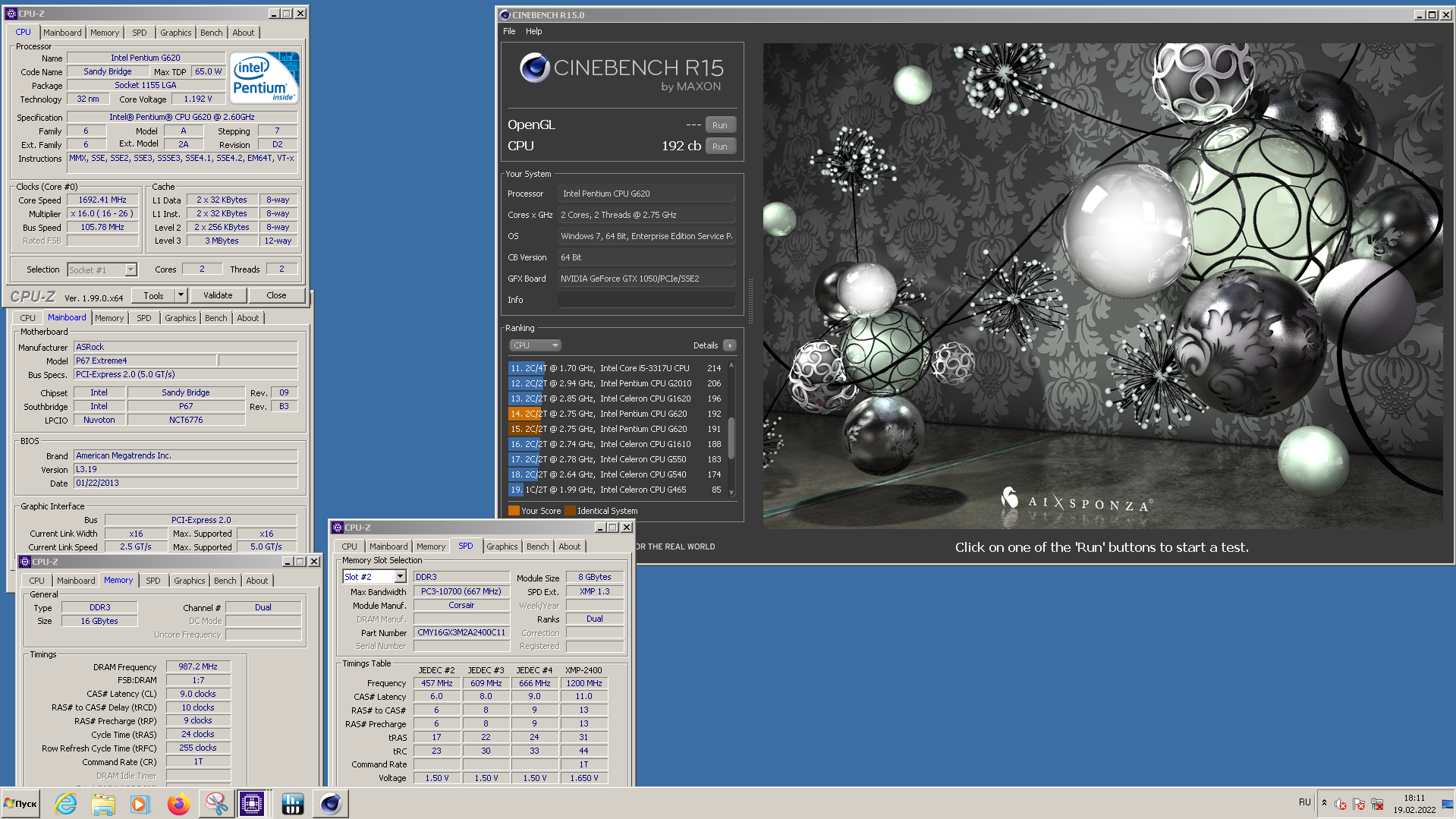Click the panel splitter handle beside Info field
The width and height of the screenshot is (1456, 819).
[751, 300]
